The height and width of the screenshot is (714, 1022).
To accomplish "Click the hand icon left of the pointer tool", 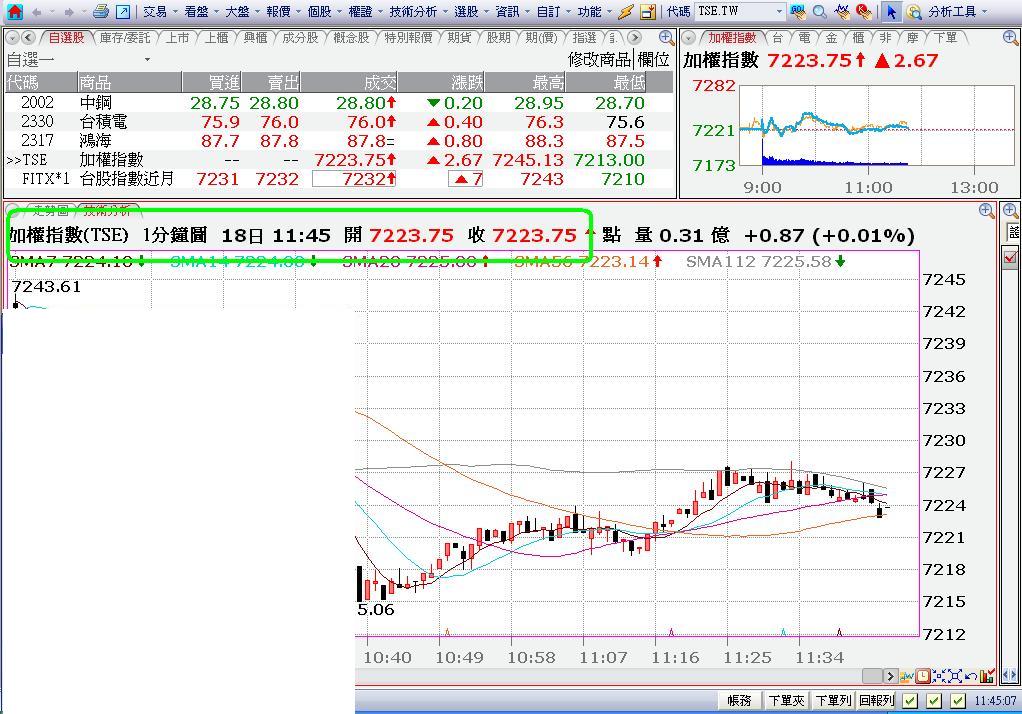I will 864,12.
